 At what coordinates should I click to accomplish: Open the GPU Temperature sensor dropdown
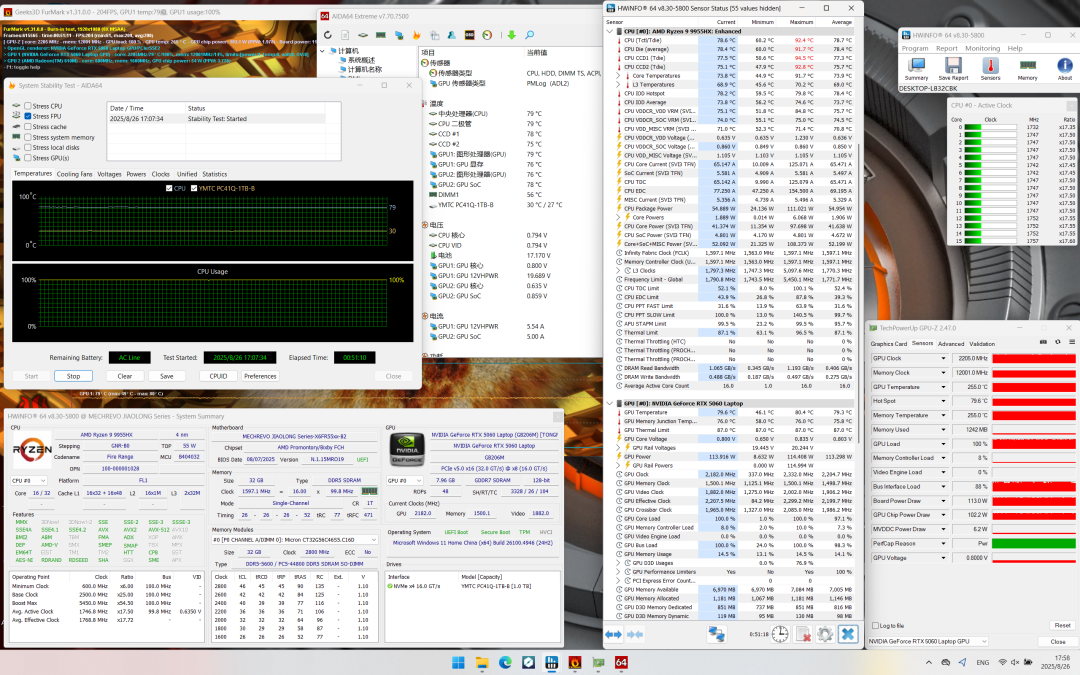(943, 387)
